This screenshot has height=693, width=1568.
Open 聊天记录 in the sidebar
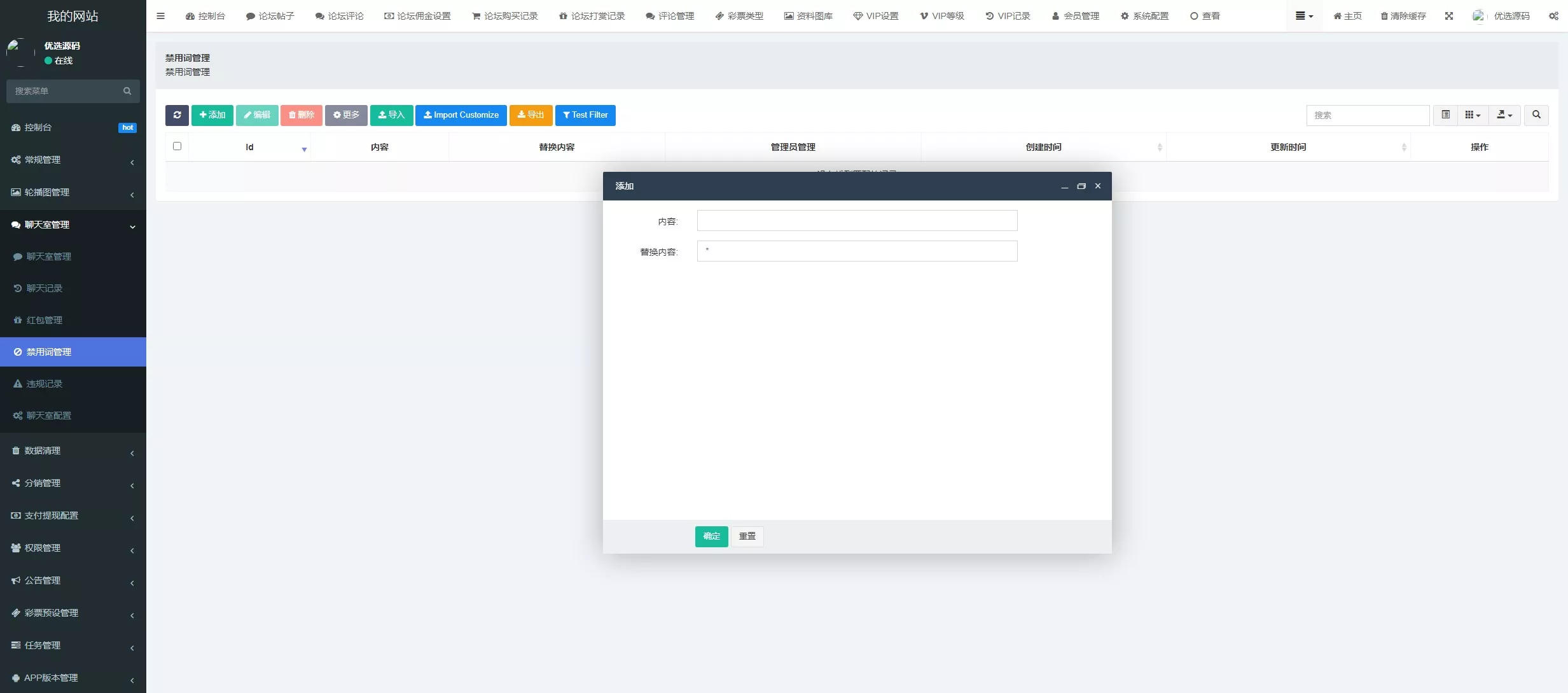click(x=45, y=288)
